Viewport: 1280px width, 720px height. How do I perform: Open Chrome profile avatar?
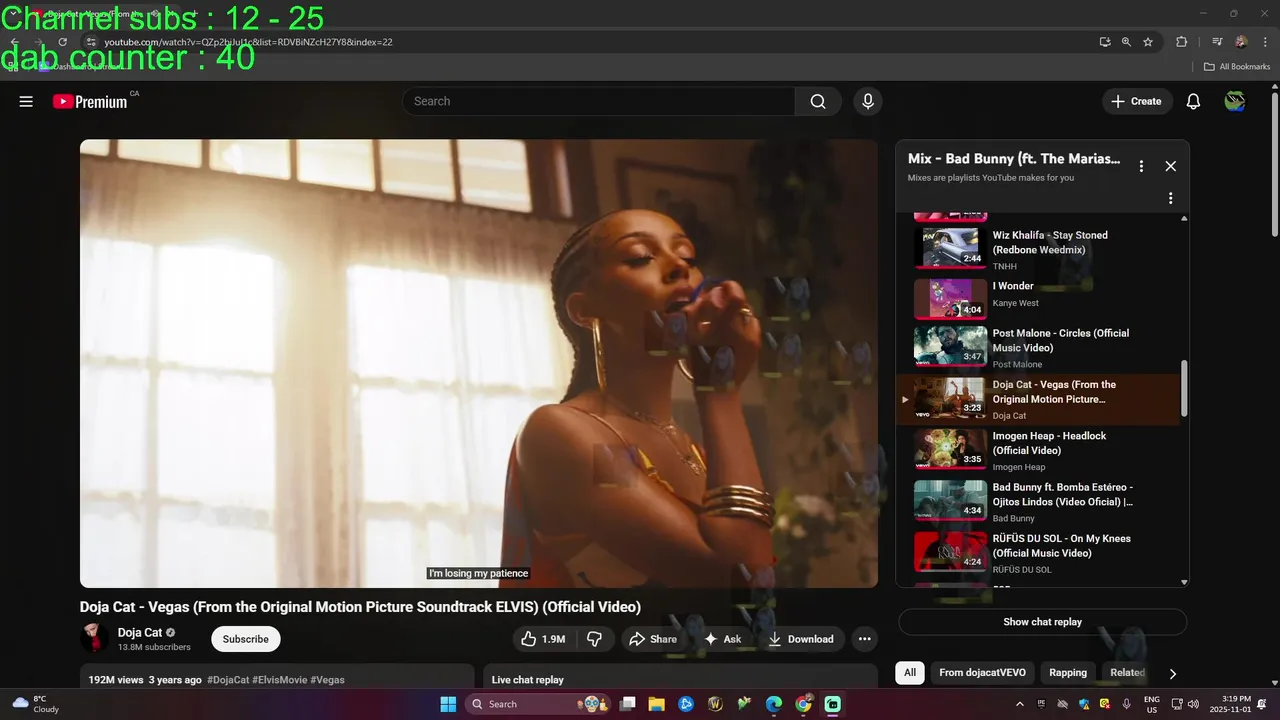1241,42
